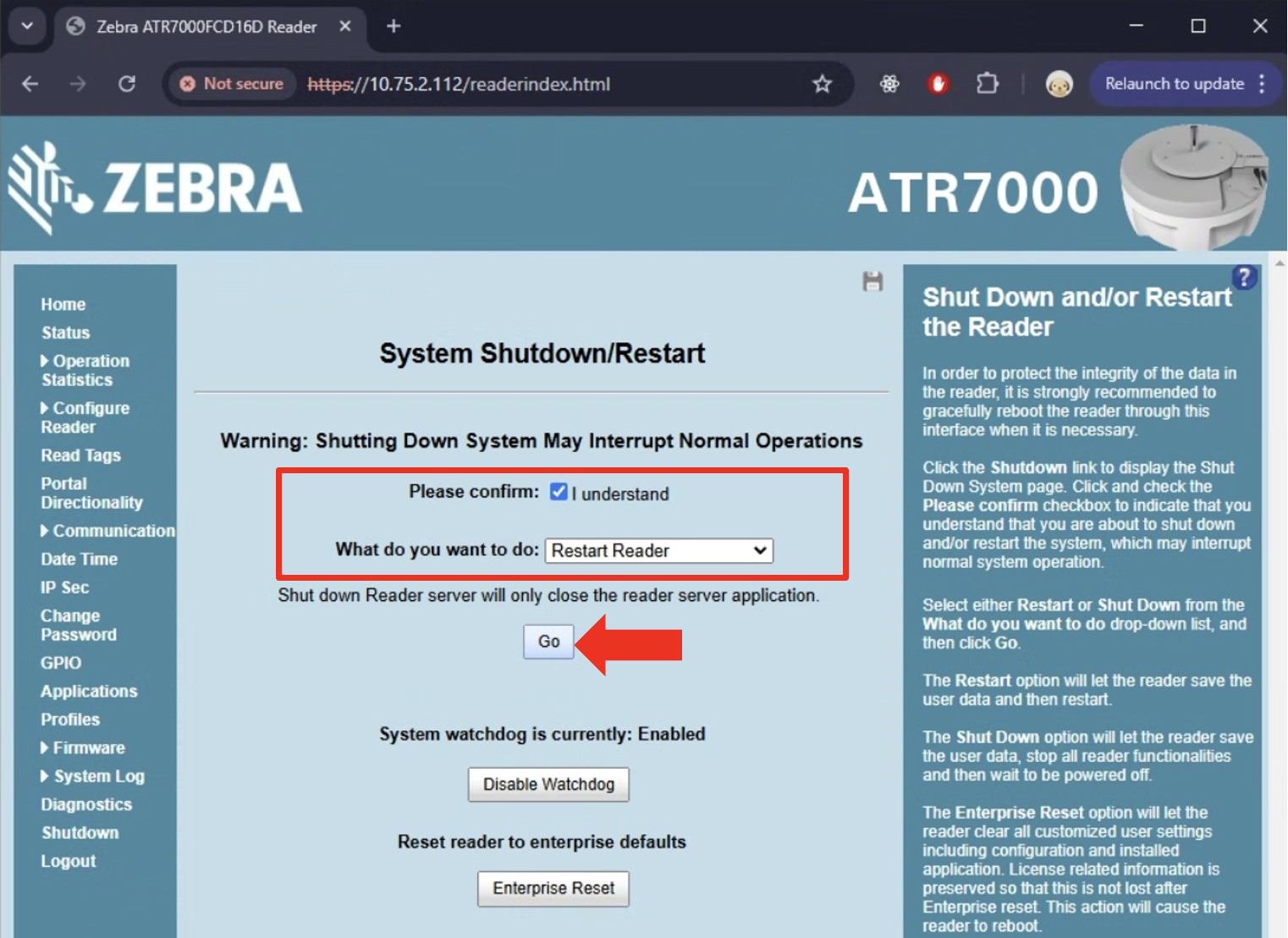
Task: Open Date Time page
Action: pyautogui.click(x=80, y=560)
